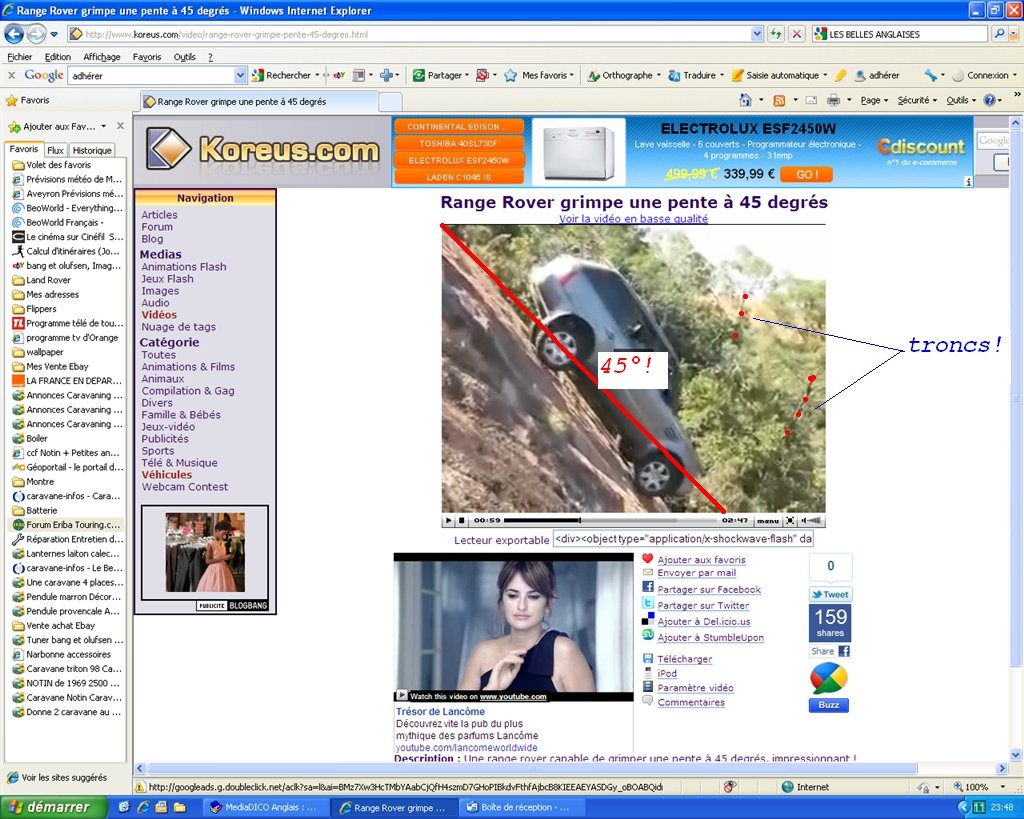1024x819 pixels.
Task: Switch to Boîte de réception taskbar window
Action: pos(519,807)
